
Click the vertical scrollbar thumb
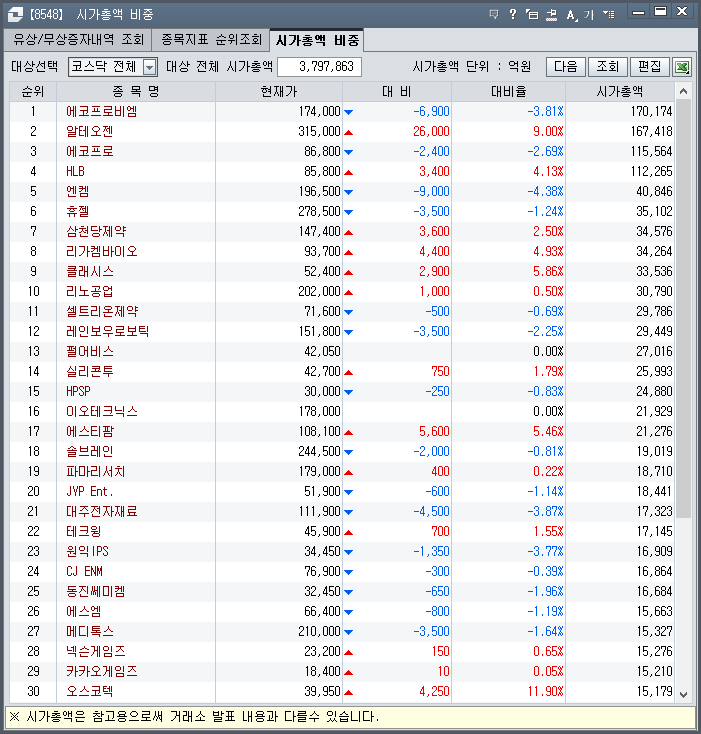[683, 309]
